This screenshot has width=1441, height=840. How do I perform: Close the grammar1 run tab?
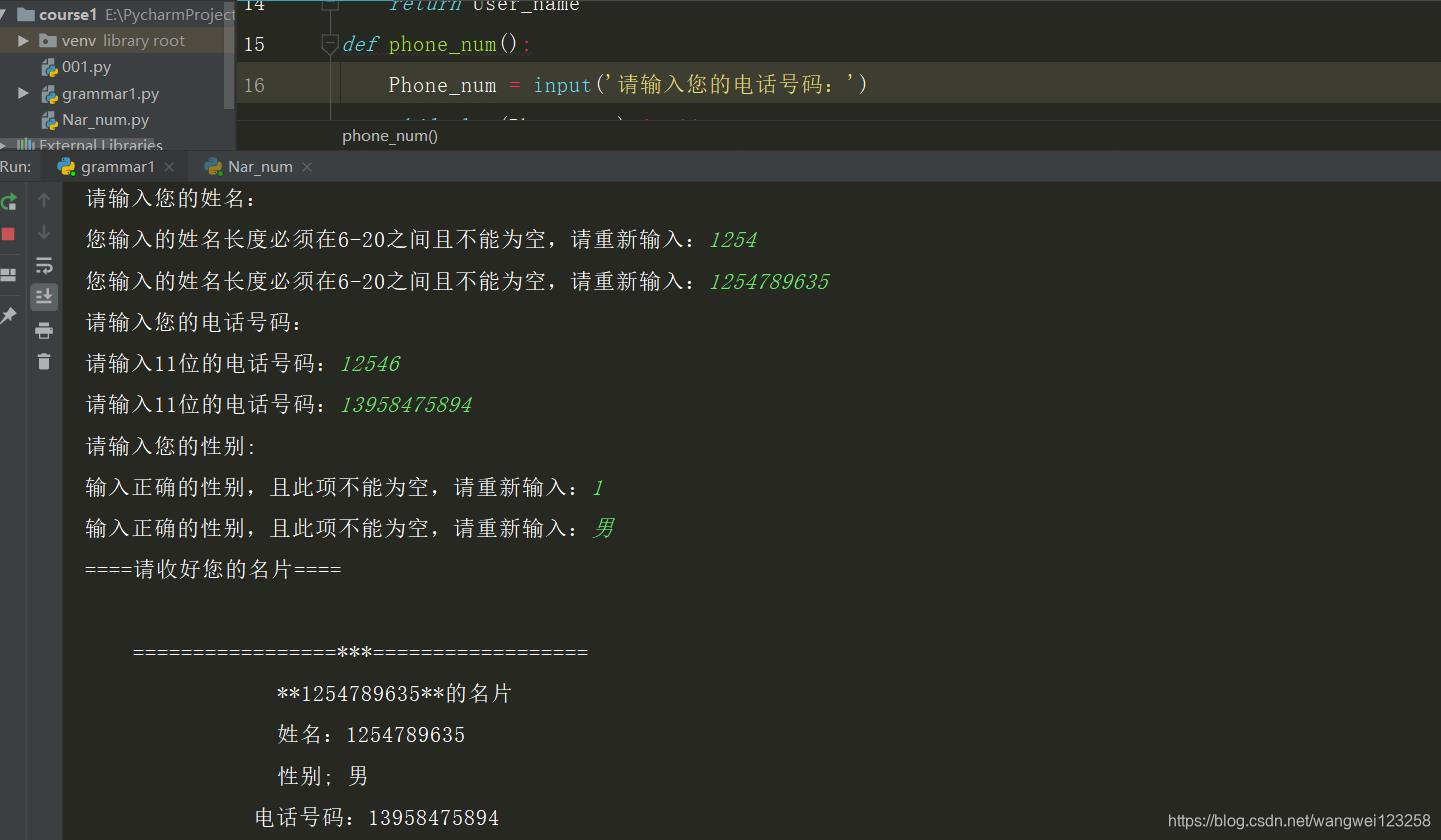pos(169,167)
